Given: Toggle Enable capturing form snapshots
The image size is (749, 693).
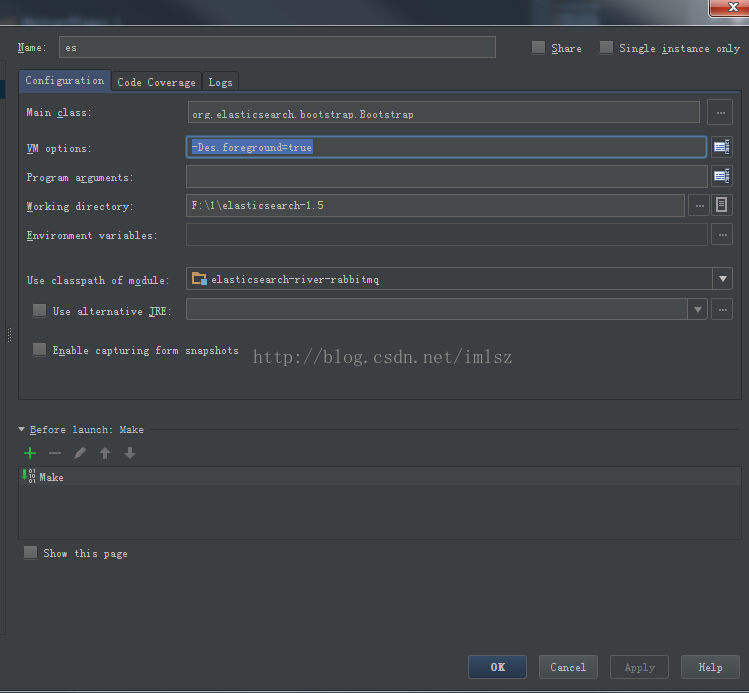Looking at the screenshot, I should point(40,350).
